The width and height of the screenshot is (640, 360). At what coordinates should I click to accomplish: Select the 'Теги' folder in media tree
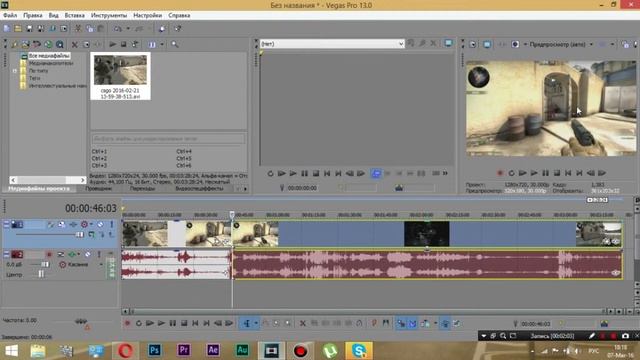[x=34, y=78]
